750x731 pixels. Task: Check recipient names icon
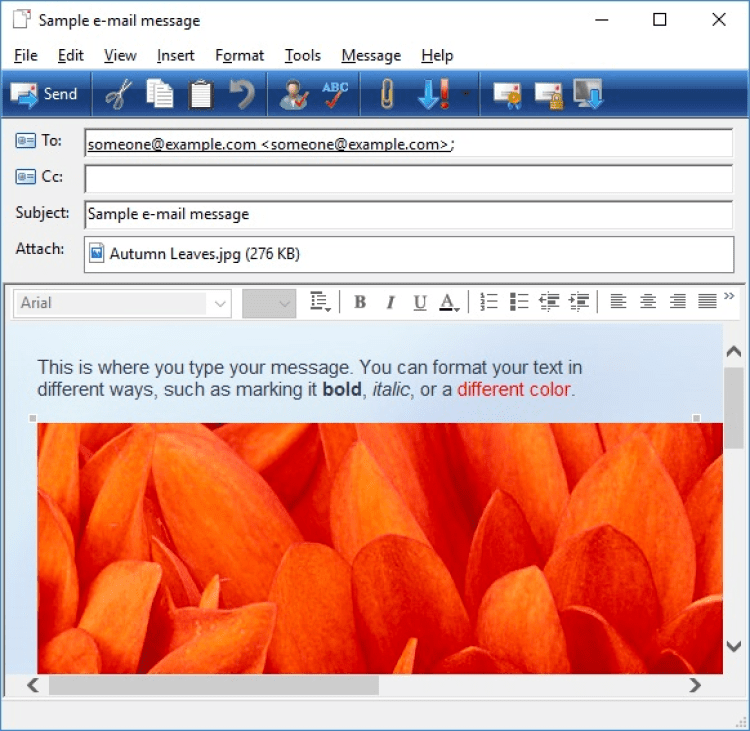(293, 94)
